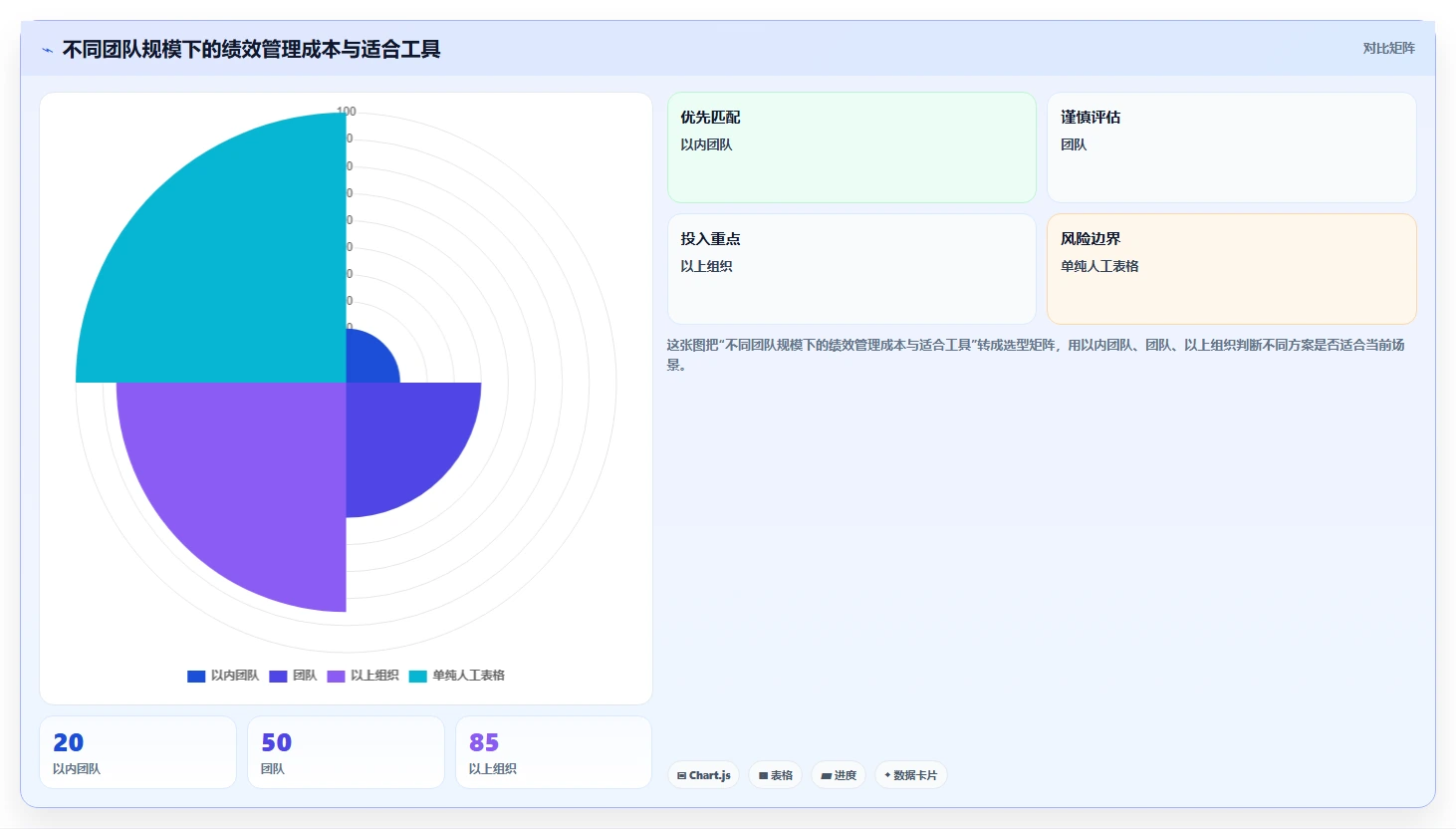Select the stat card showing 85

coord(554,752)
